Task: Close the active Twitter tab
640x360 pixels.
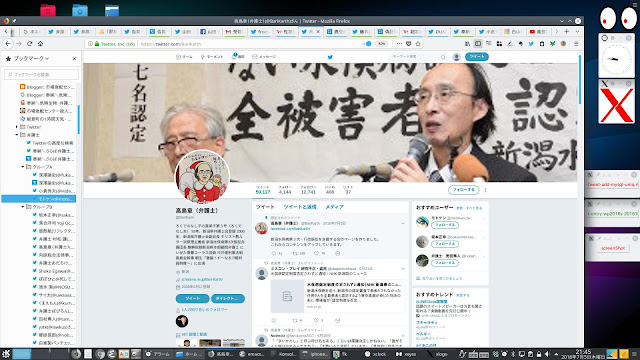Action: click(x=318, y=31)
